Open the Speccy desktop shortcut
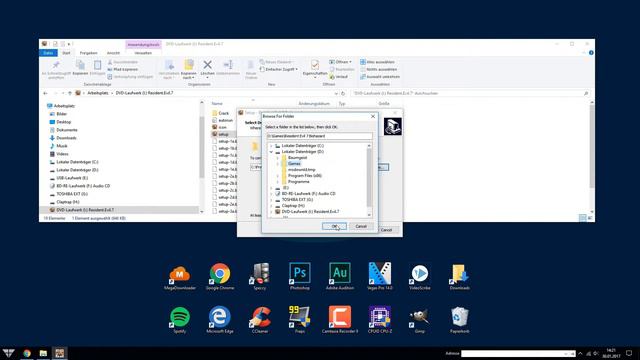The height and width of the screenshot is (360, 640). pyautogui.click(x=260, y=276)
